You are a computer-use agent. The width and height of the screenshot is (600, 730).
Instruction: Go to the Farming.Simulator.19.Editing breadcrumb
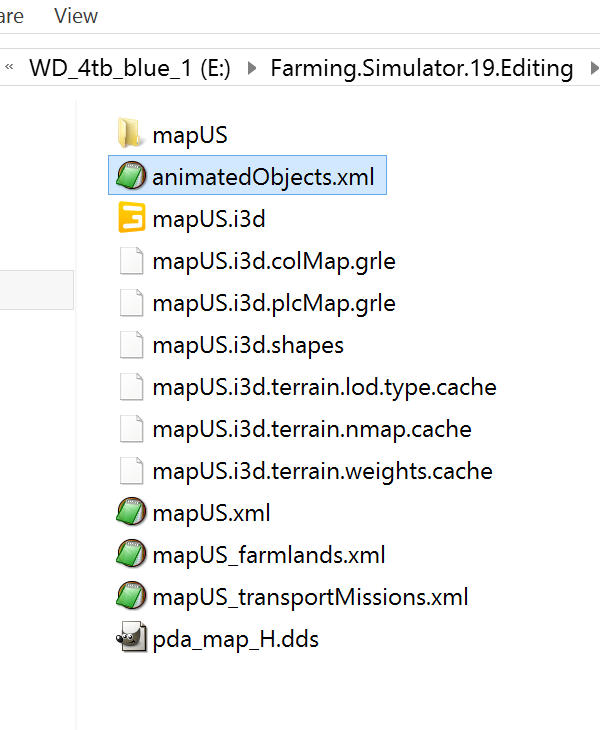(422, 68)
